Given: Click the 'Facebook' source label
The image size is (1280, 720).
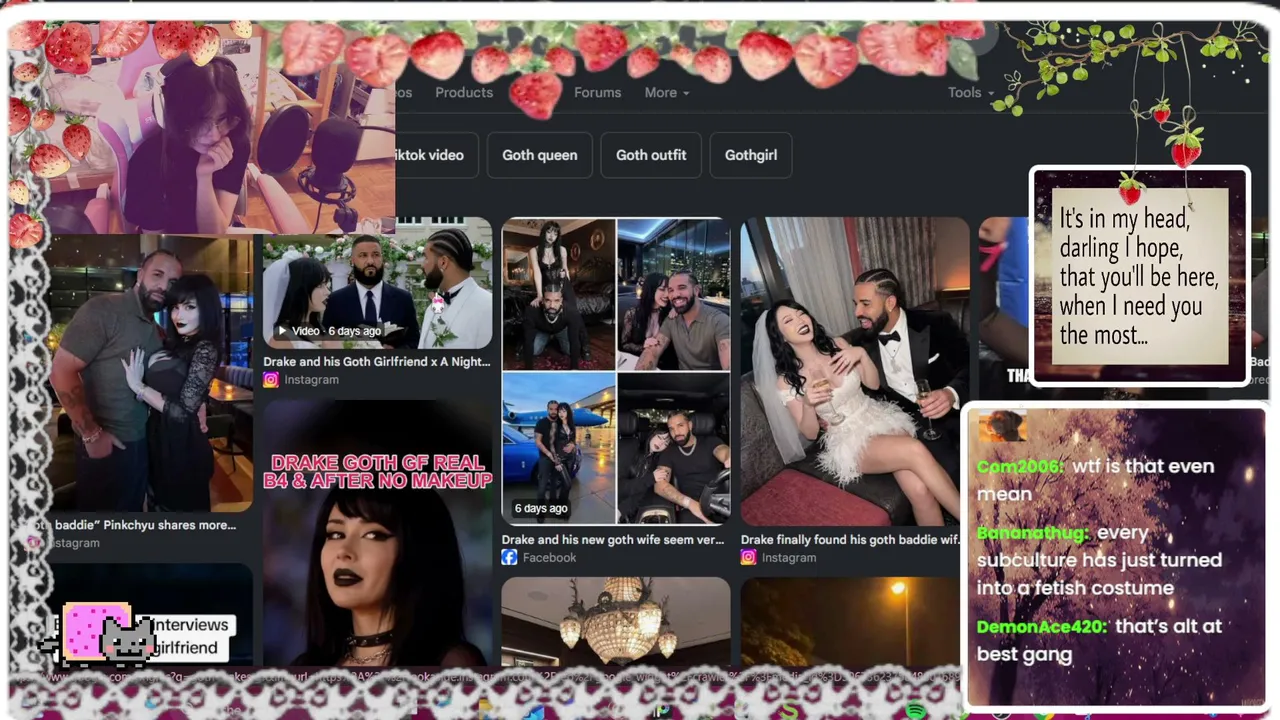Looking at the screenshot, I should (549, 558).
